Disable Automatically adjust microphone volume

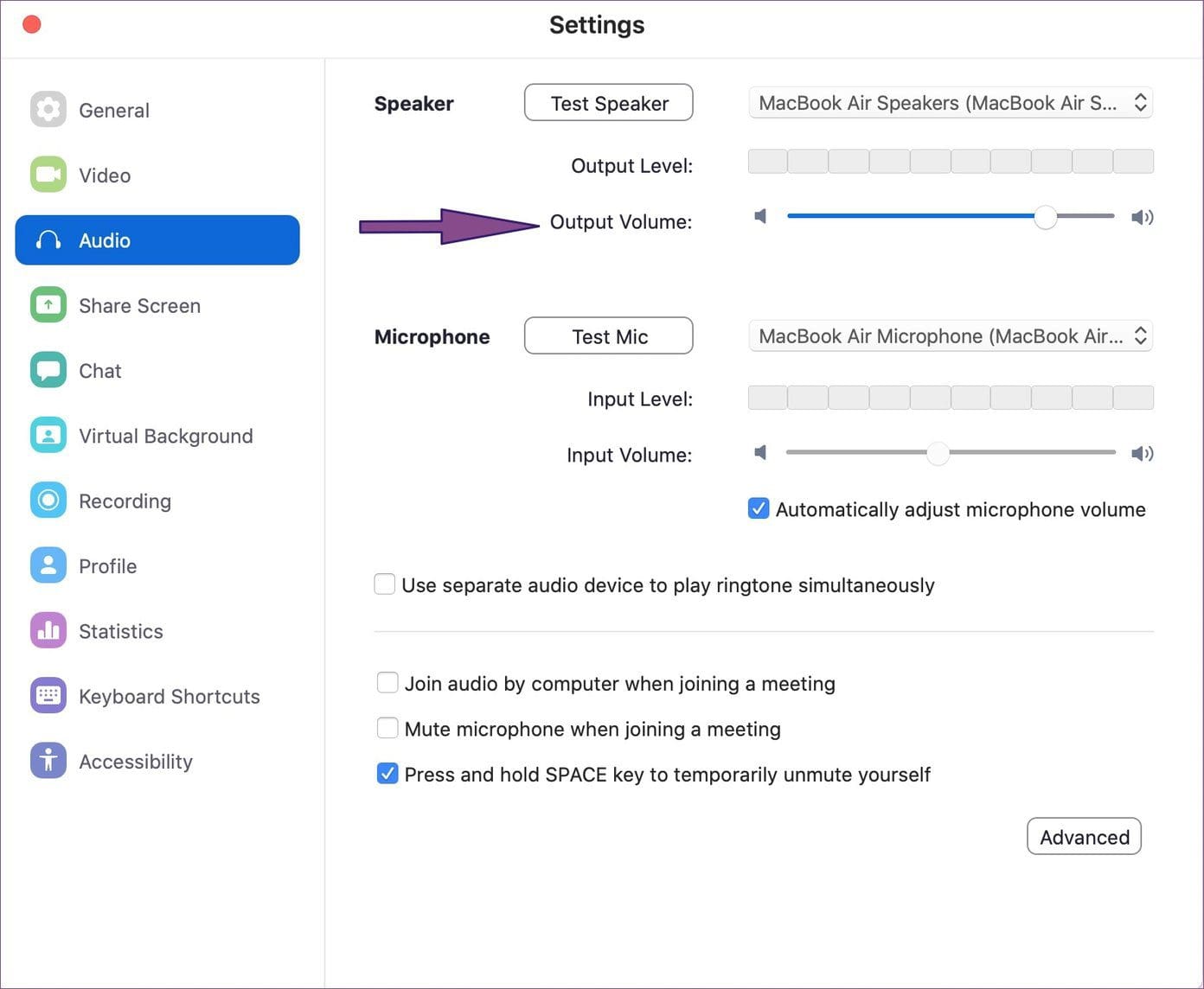point(759,508)
